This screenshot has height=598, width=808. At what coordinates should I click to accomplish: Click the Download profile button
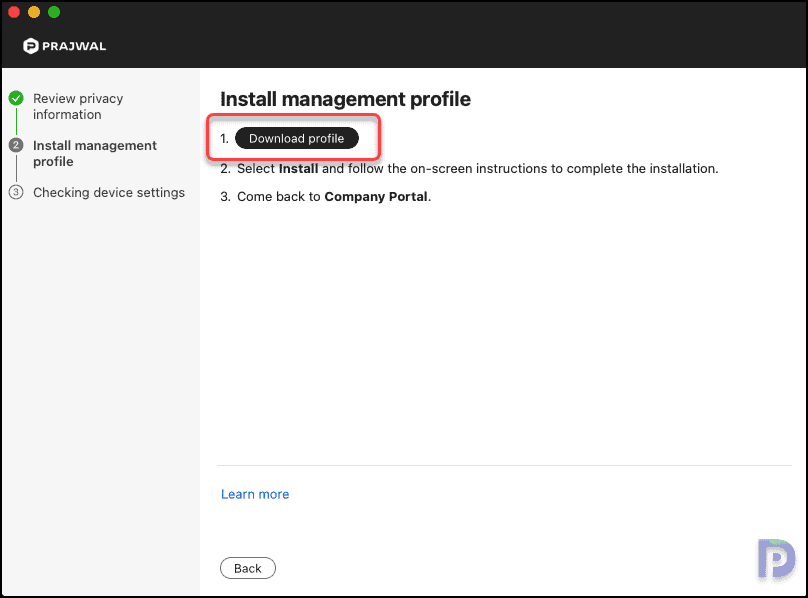tap(297, 138)
